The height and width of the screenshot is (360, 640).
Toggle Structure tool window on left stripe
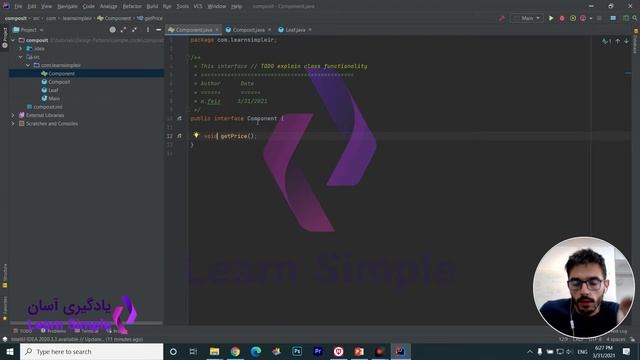click(x=5, y=276)
